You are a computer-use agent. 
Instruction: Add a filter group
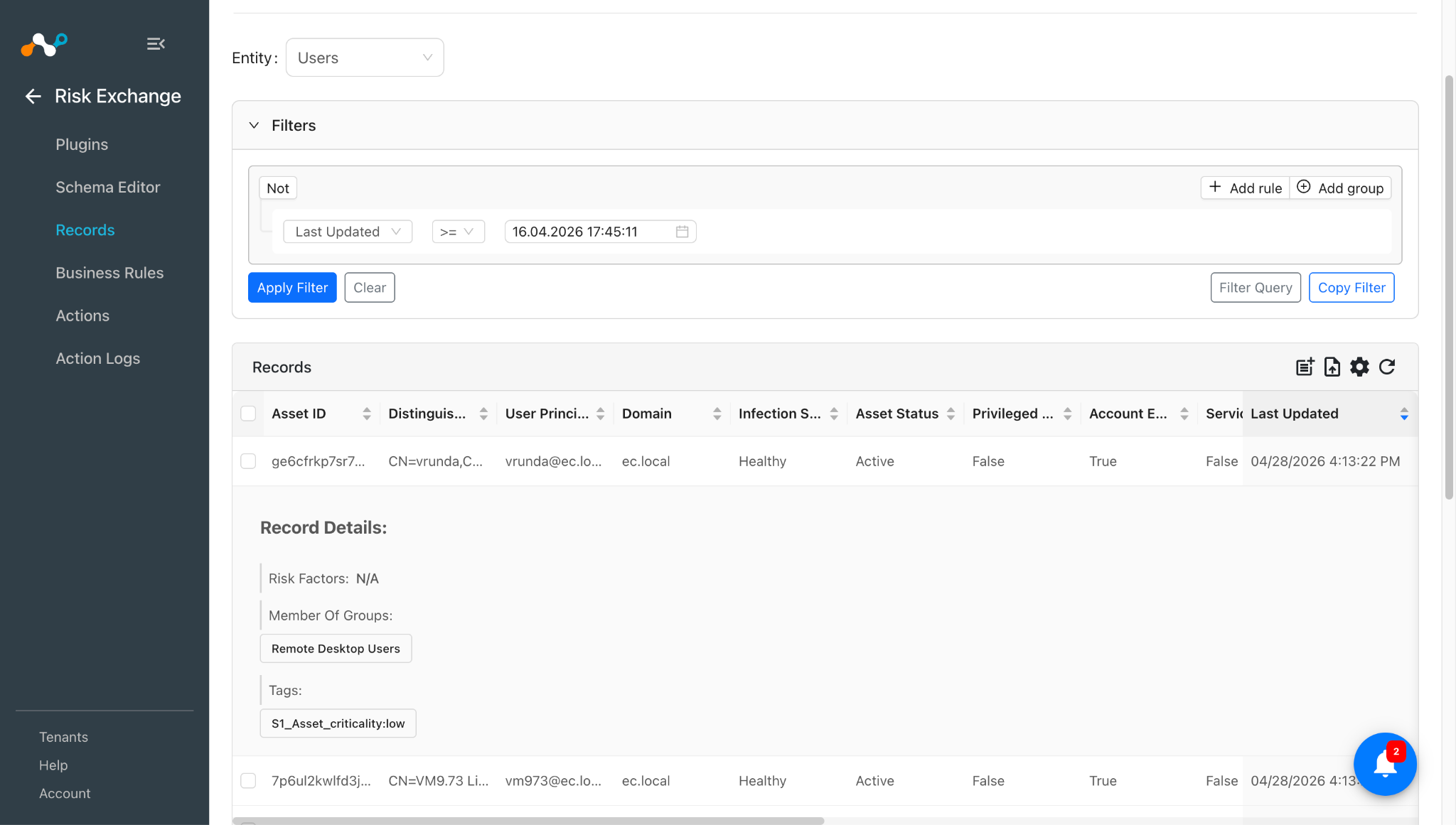(1340, 188)
